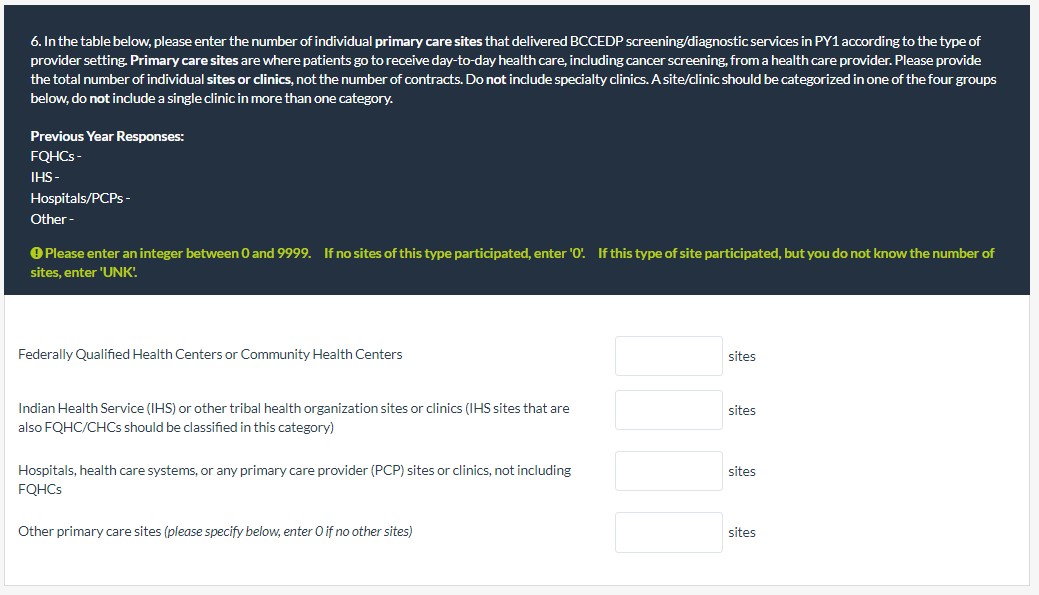Click 'sites' unit beside the IHS input
1039x595 pixels.
[742, 410]
